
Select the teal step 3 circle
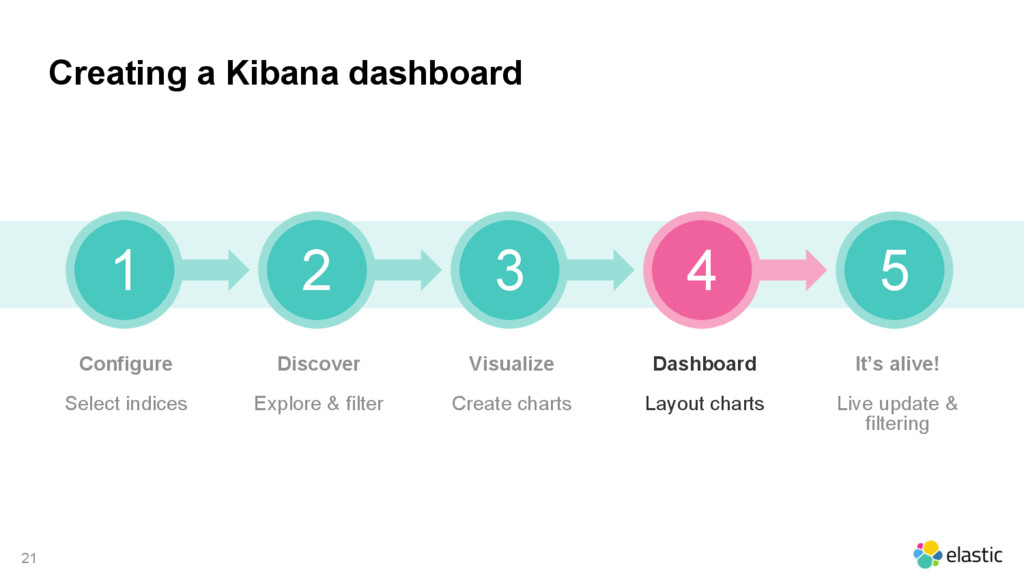coord(509,270)
